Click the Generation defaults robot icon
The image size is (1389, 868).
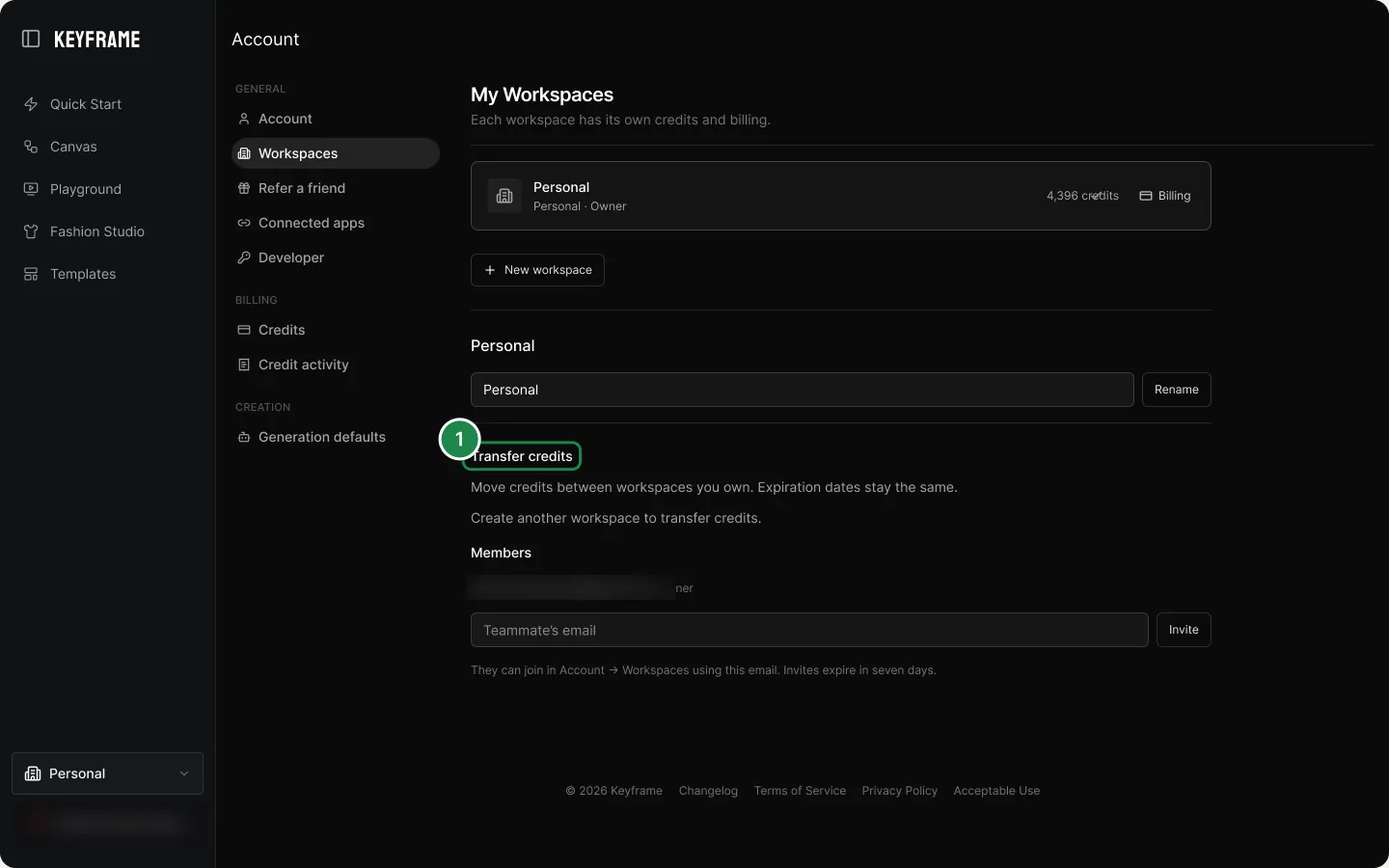(244, 437)
